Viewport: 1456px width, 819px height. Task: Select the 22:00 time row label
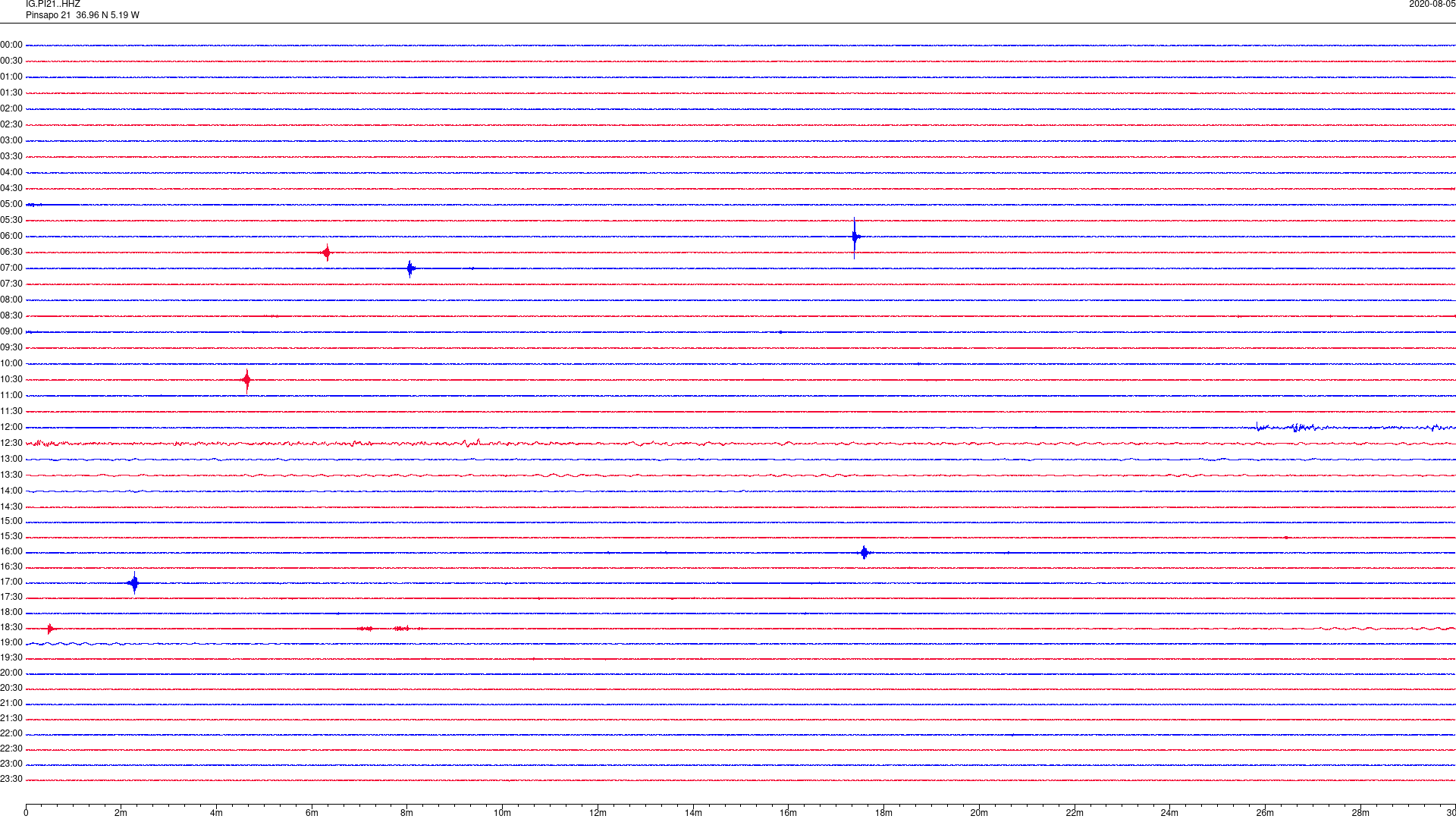pos(11,734)
